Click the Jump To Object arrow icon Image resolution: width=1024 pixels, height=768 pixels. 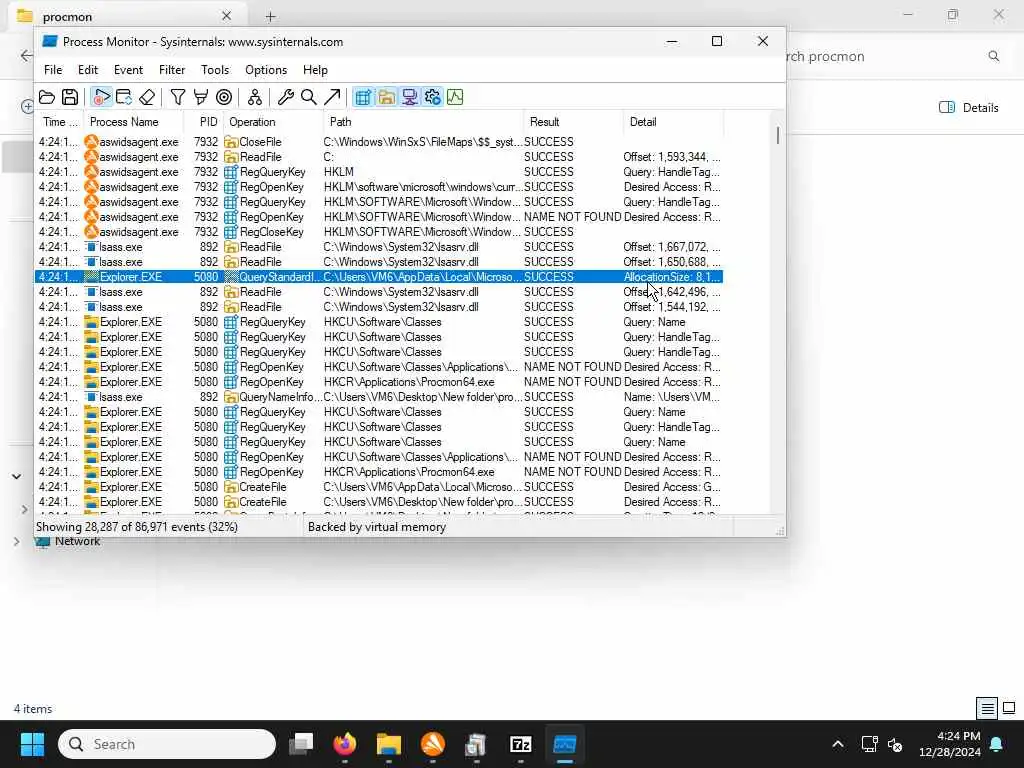tap(332, 97)
